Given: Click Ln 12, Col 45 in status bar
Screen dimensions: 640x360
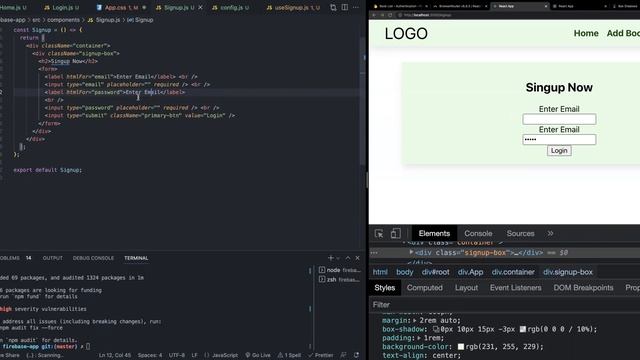Looking at the screenshot, I should coord(114,355).
